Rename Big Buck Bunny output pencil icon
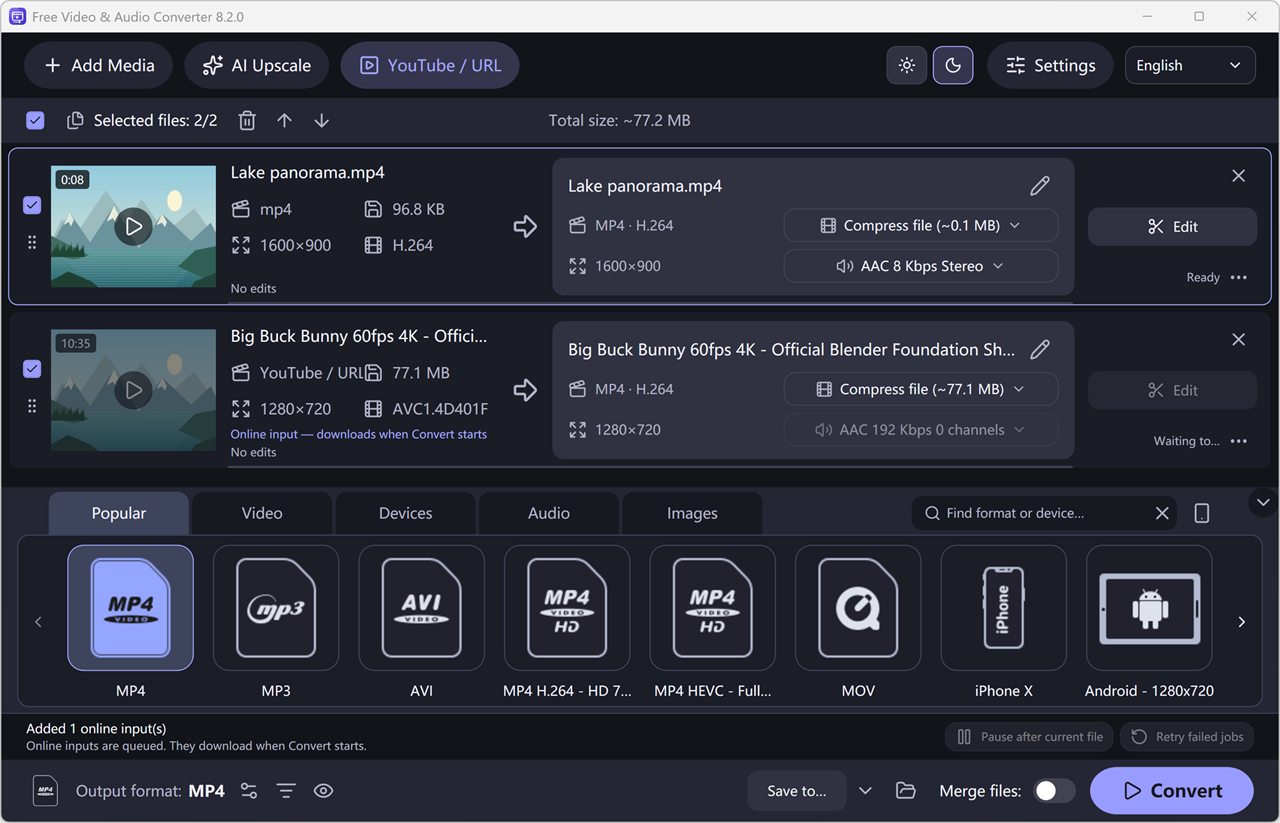1280x823 pixels. tap(1040, 349)
